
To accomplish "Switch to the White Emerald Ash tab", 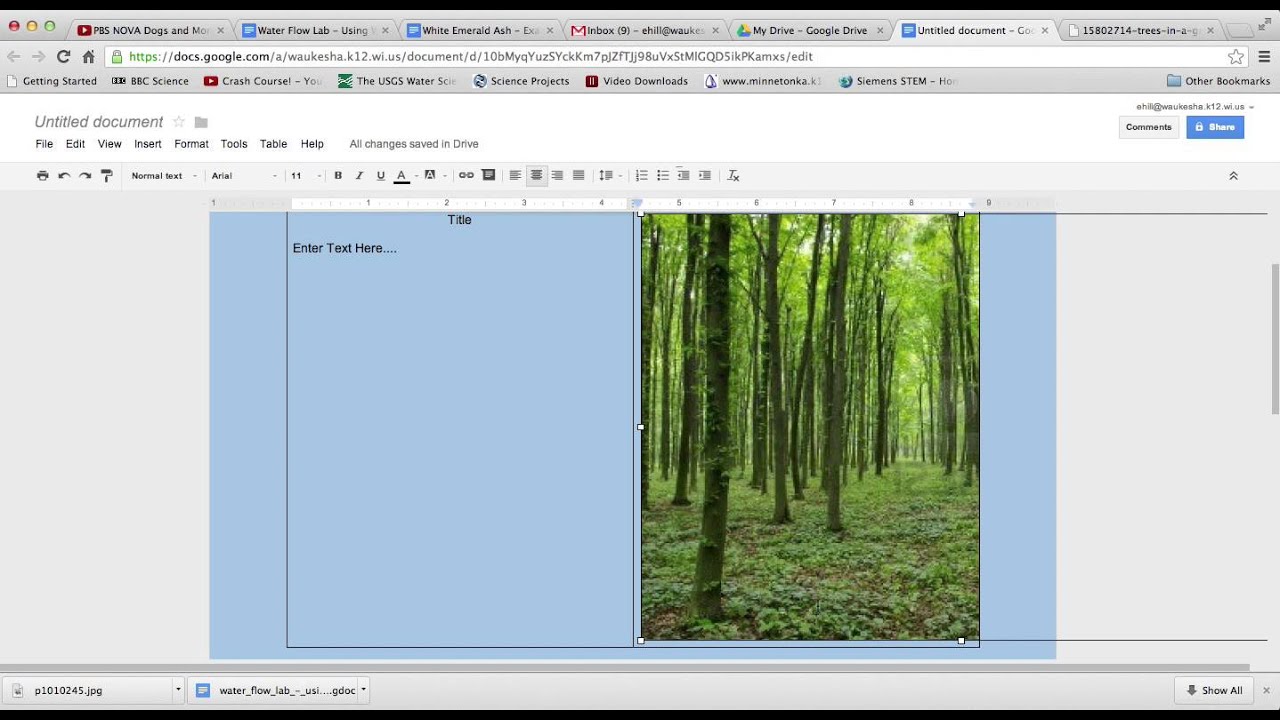I will (x=480, y=30).
